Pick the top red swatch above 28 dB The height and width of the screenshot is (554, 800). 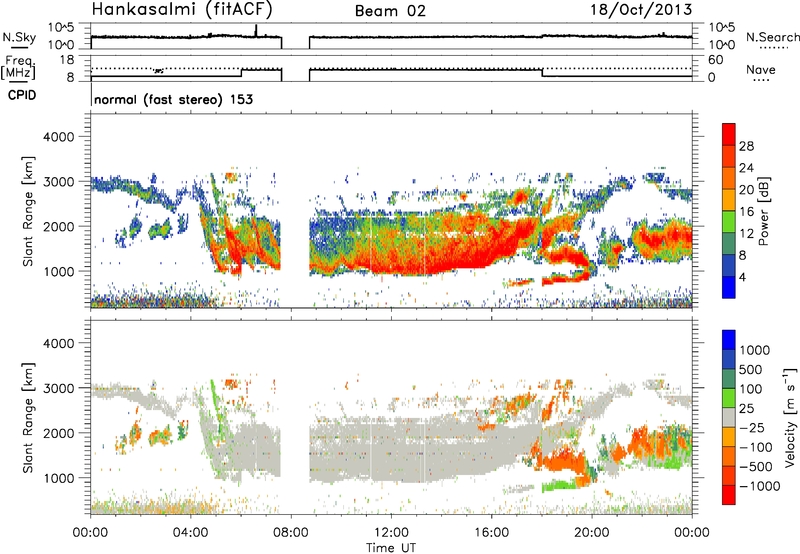click(x=729, y=134)
